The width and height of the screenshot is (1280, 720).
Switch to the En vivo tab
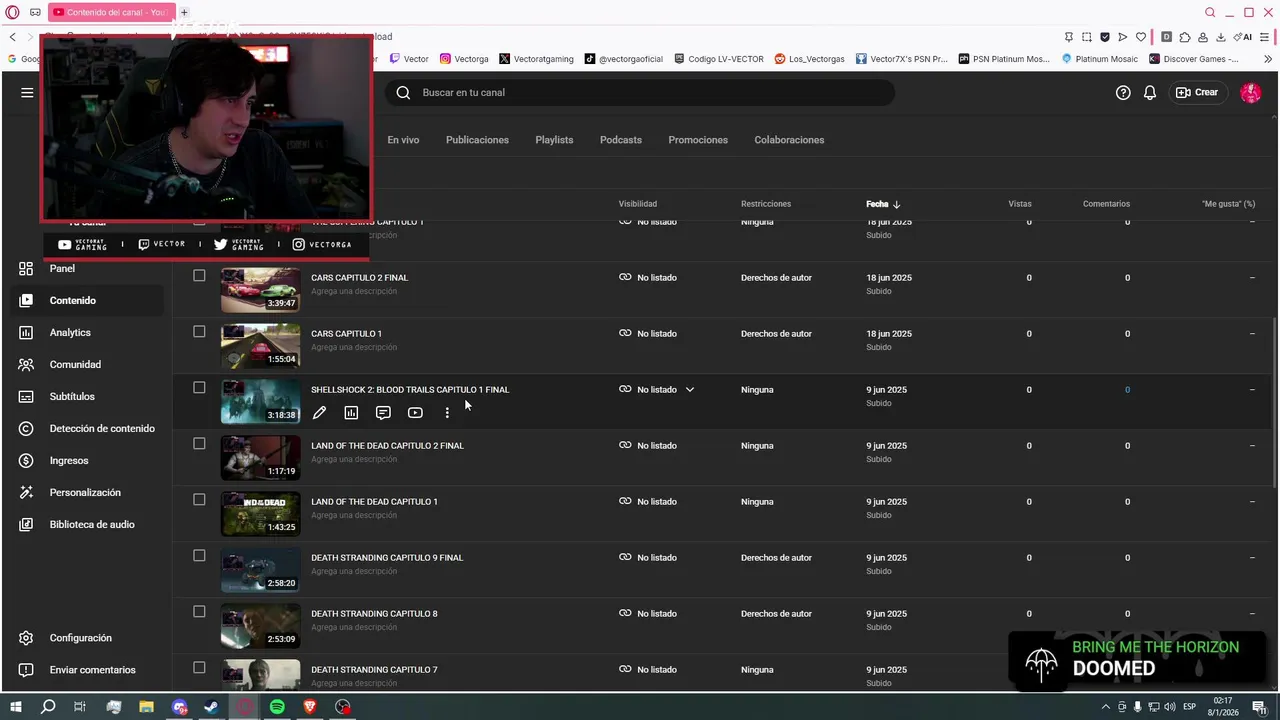coord(403,140)
